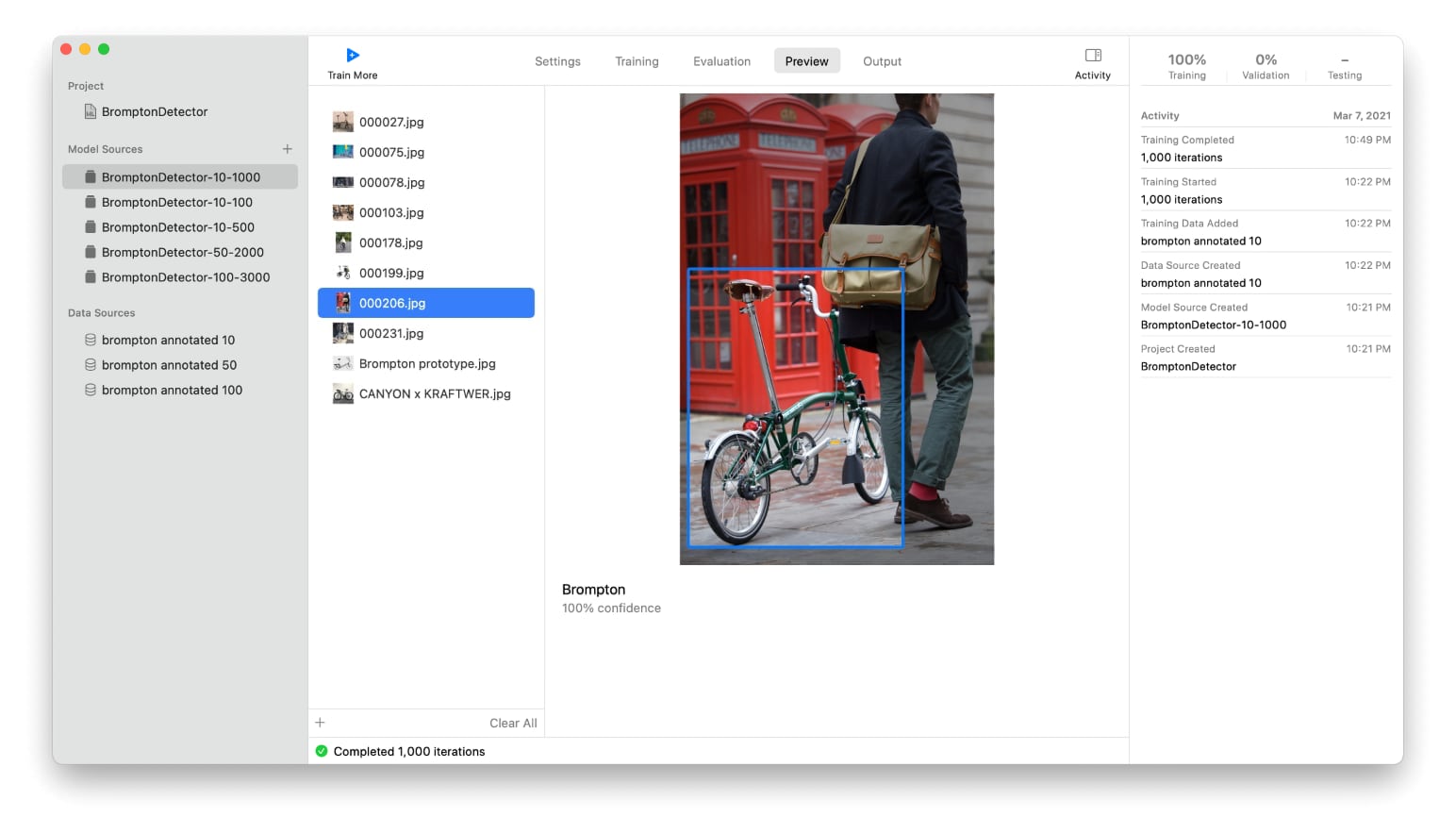Select the BromptonDetector-100-3000 model source
The height and width of the screenshot is (834, 1456).
[x=185, y=277]
